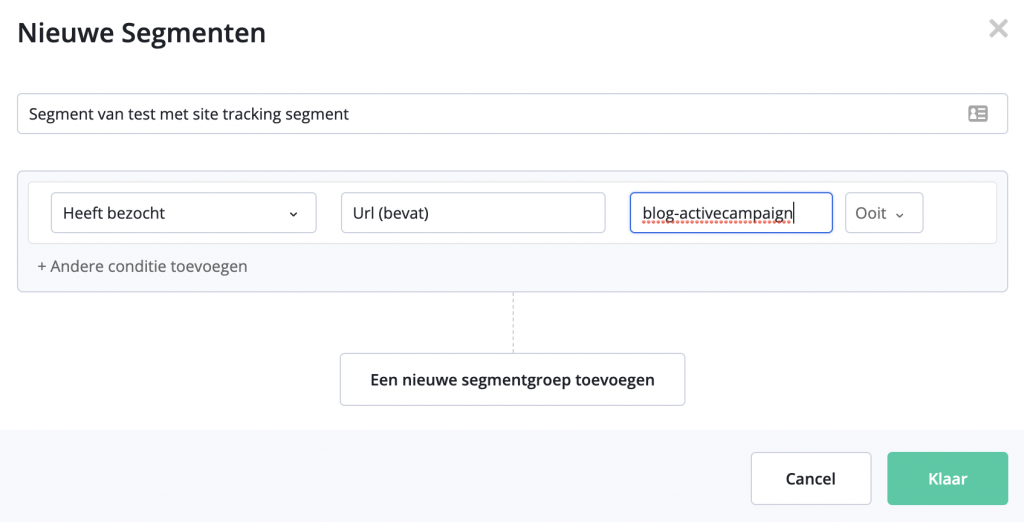Focus the segment name text field
The width and height of the screenshot is (1024, 522).
(x=512, y=114)
